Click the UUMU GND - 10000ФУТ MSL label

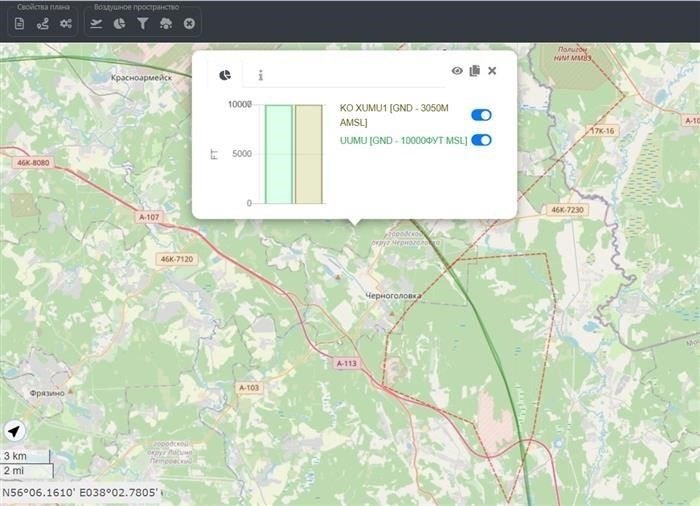click(x=403, y=141)
